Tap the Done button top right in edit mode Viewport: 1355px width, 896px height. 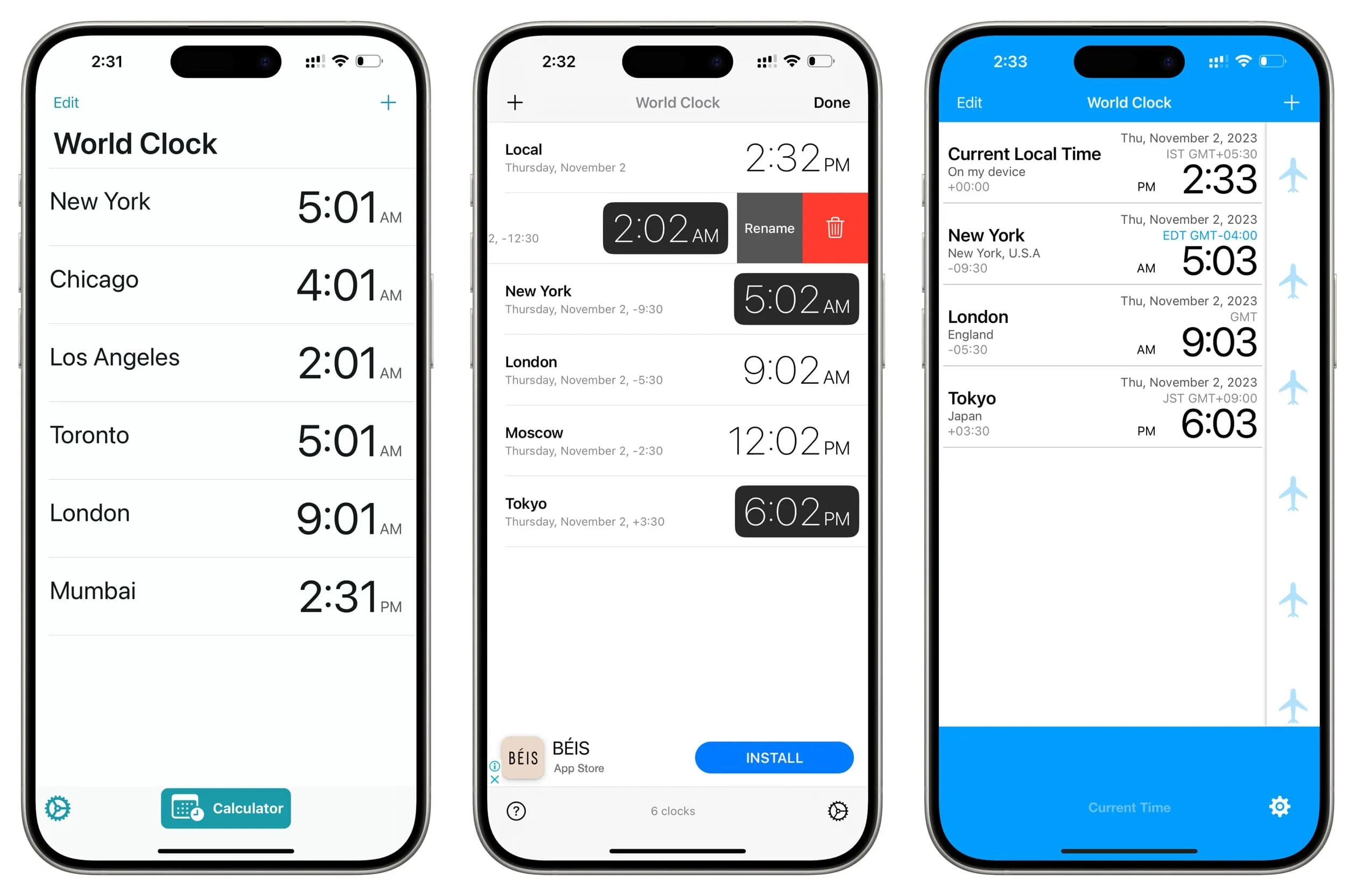(x=832, y=102)
